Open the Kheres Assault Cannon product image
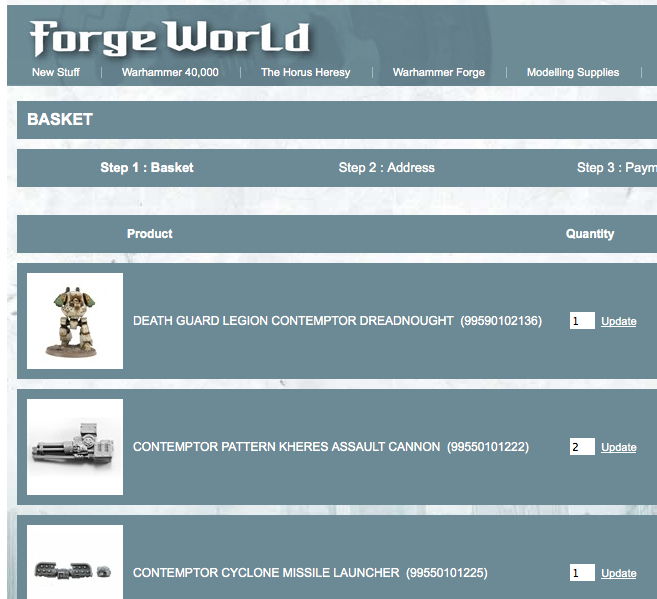This screenshot has height=599, width=657. (x=75, y=447)
